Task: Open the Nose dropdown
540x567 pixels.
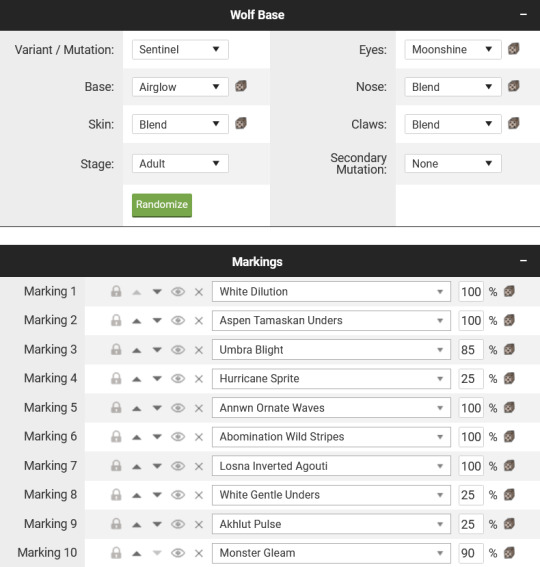Action: pyautogui.click(x=453, y=87)
